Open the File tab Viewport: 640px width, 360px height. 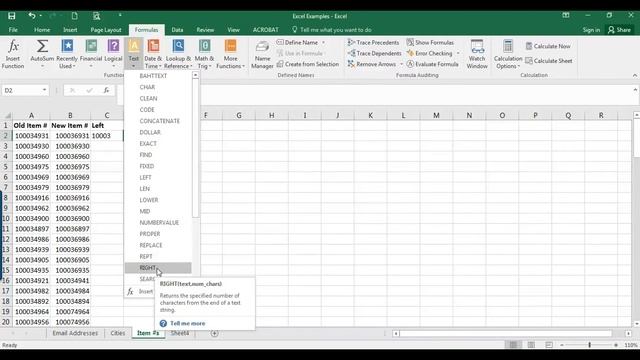tap(13, 30)
